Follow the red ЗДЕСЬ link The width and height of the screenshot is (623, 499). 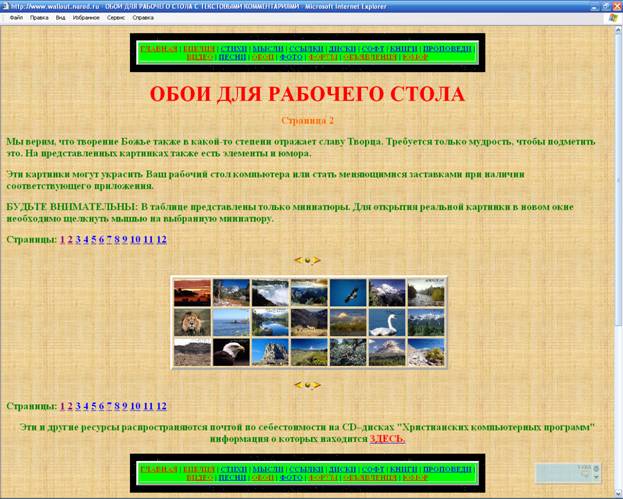pos(387,439)
